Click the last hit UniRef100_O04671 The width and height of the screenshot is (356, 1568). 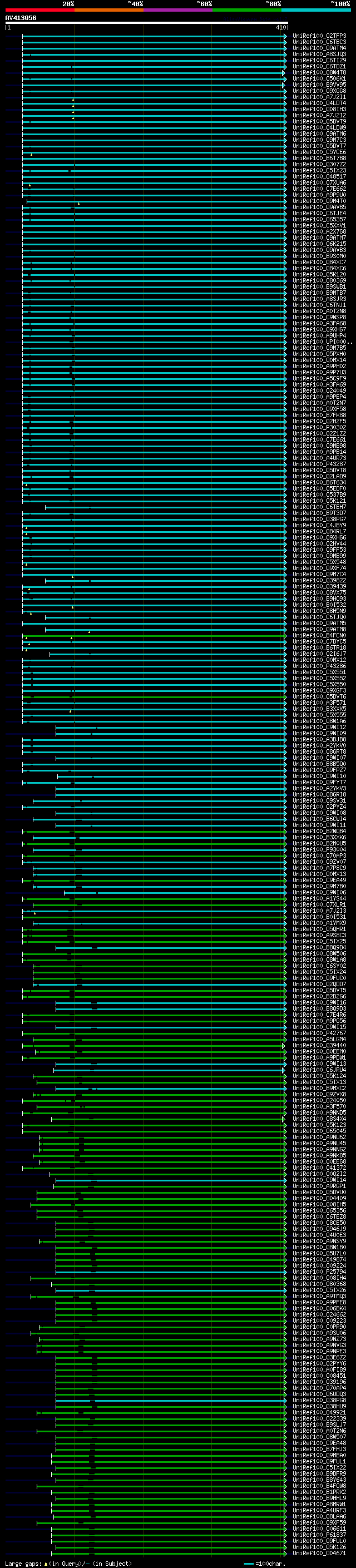pos(319,1553)
